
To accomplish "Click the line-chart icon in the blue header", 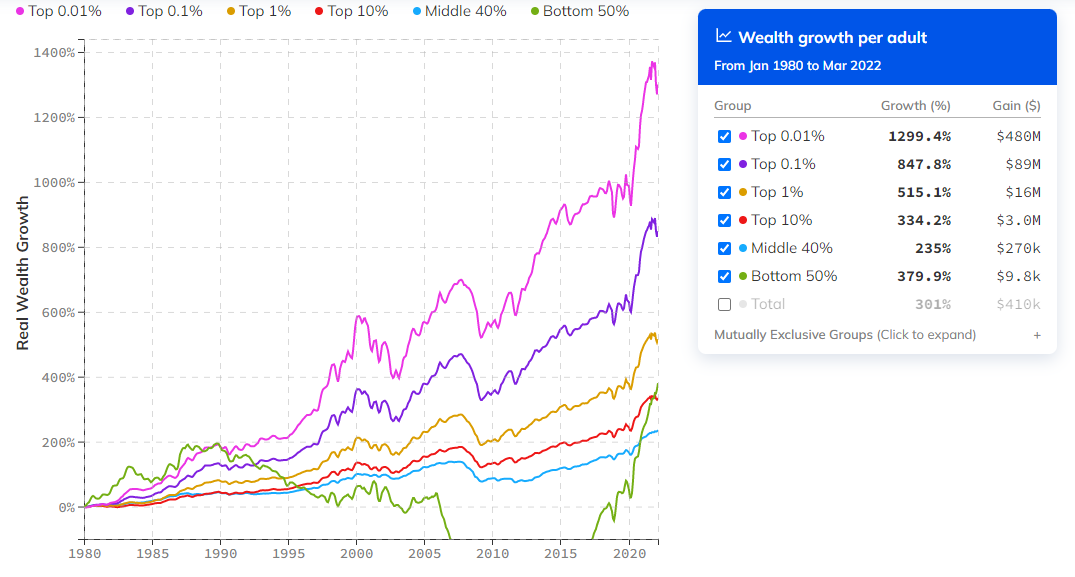I will 723,37.
